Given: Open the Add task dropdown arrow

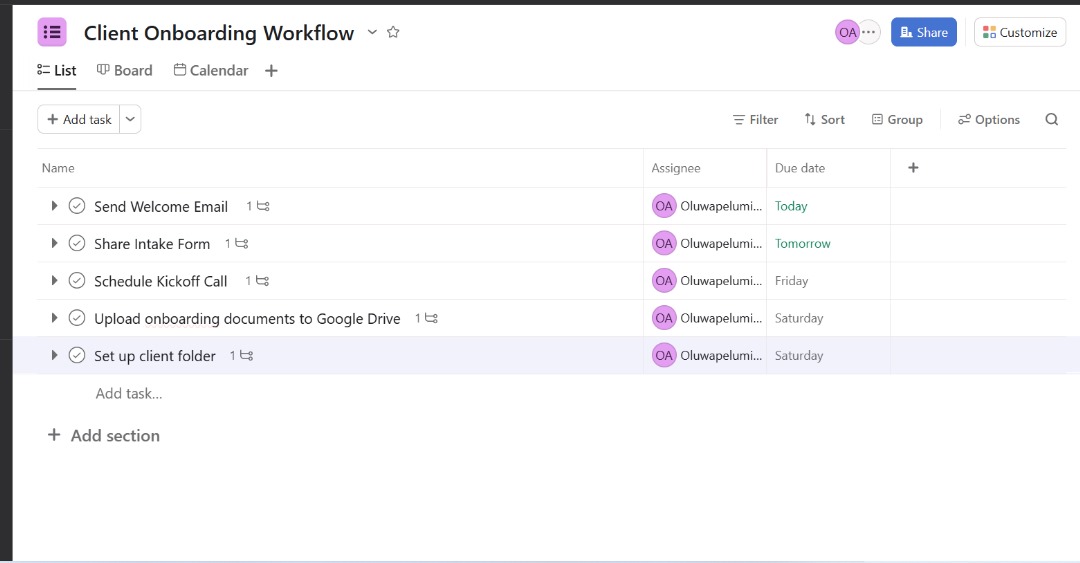Looking at the screenshot, I should tap(130, 119).
